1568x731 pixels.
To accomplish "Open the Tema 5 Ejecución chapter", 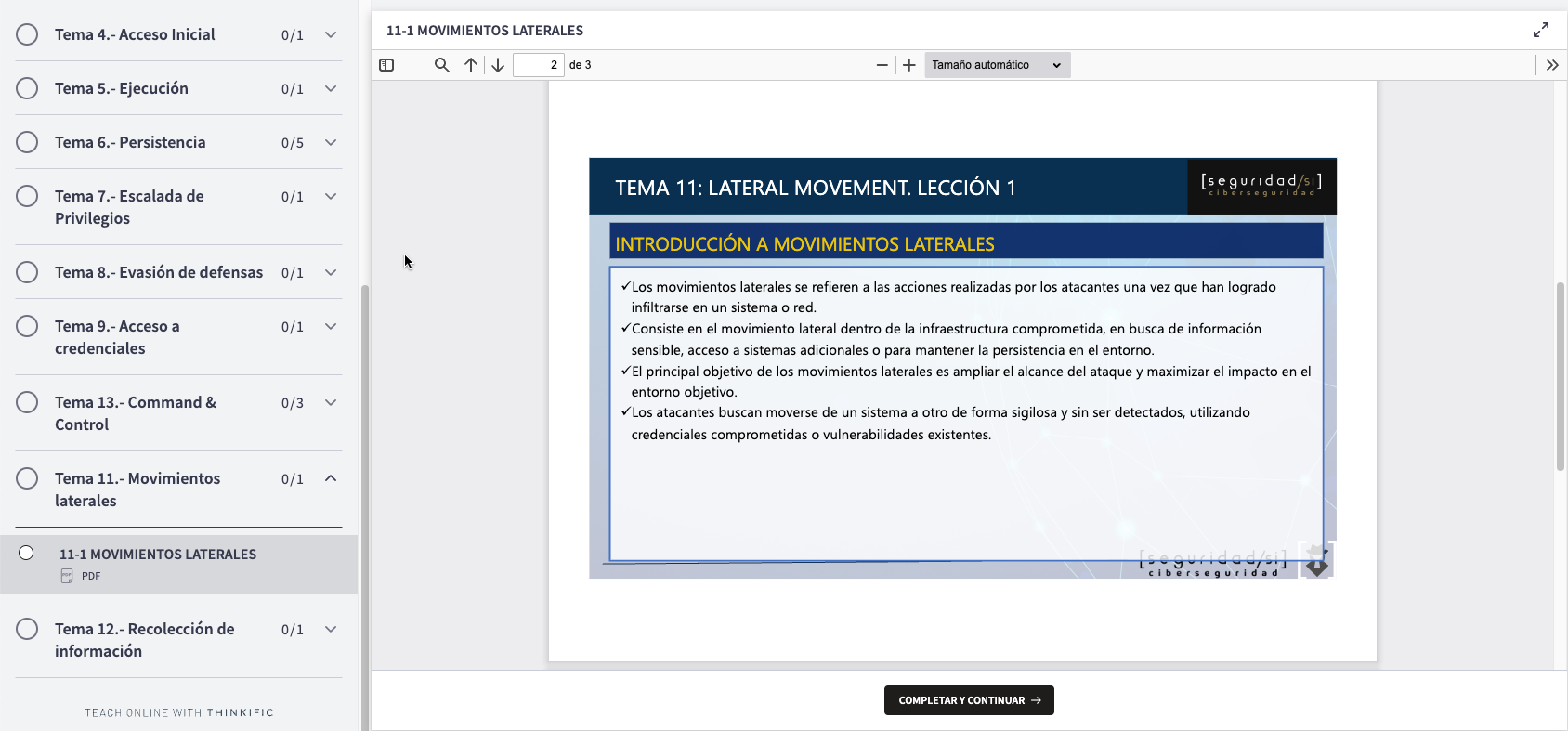I will 122,88.
